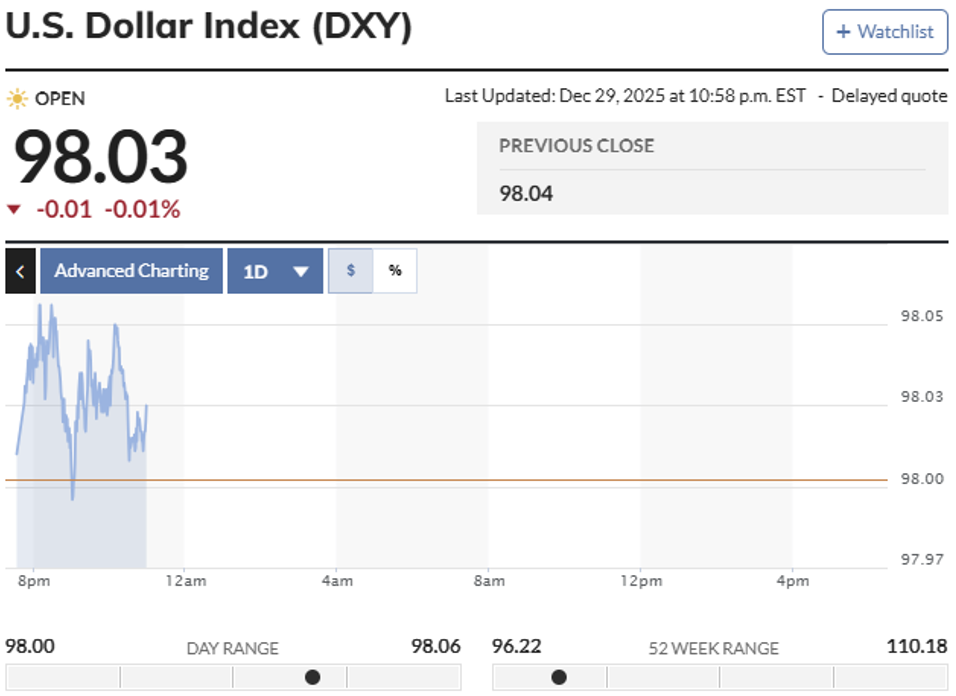
Task: Click the sun market-open icon
Action: 17,98
